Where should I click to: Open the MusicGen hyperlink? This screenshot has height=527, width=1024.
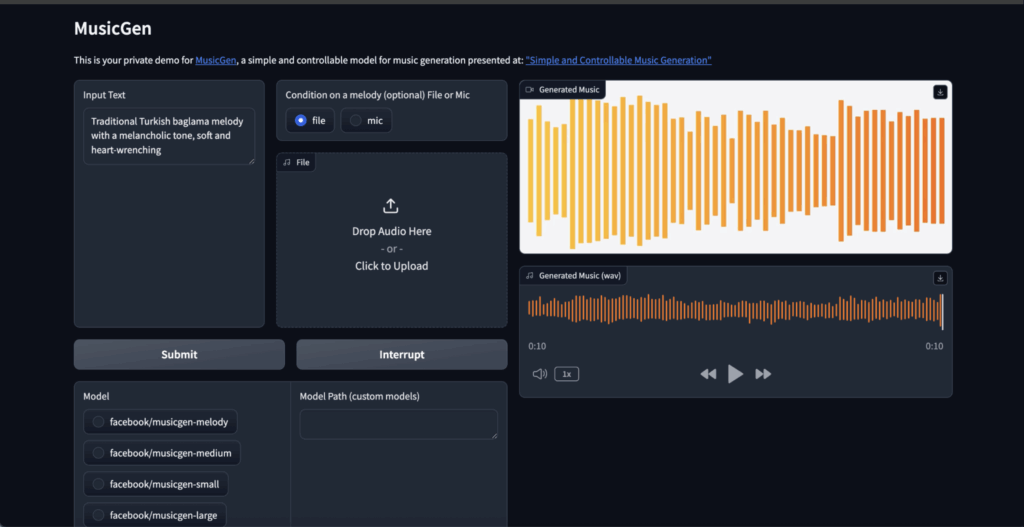click(215, 61)
